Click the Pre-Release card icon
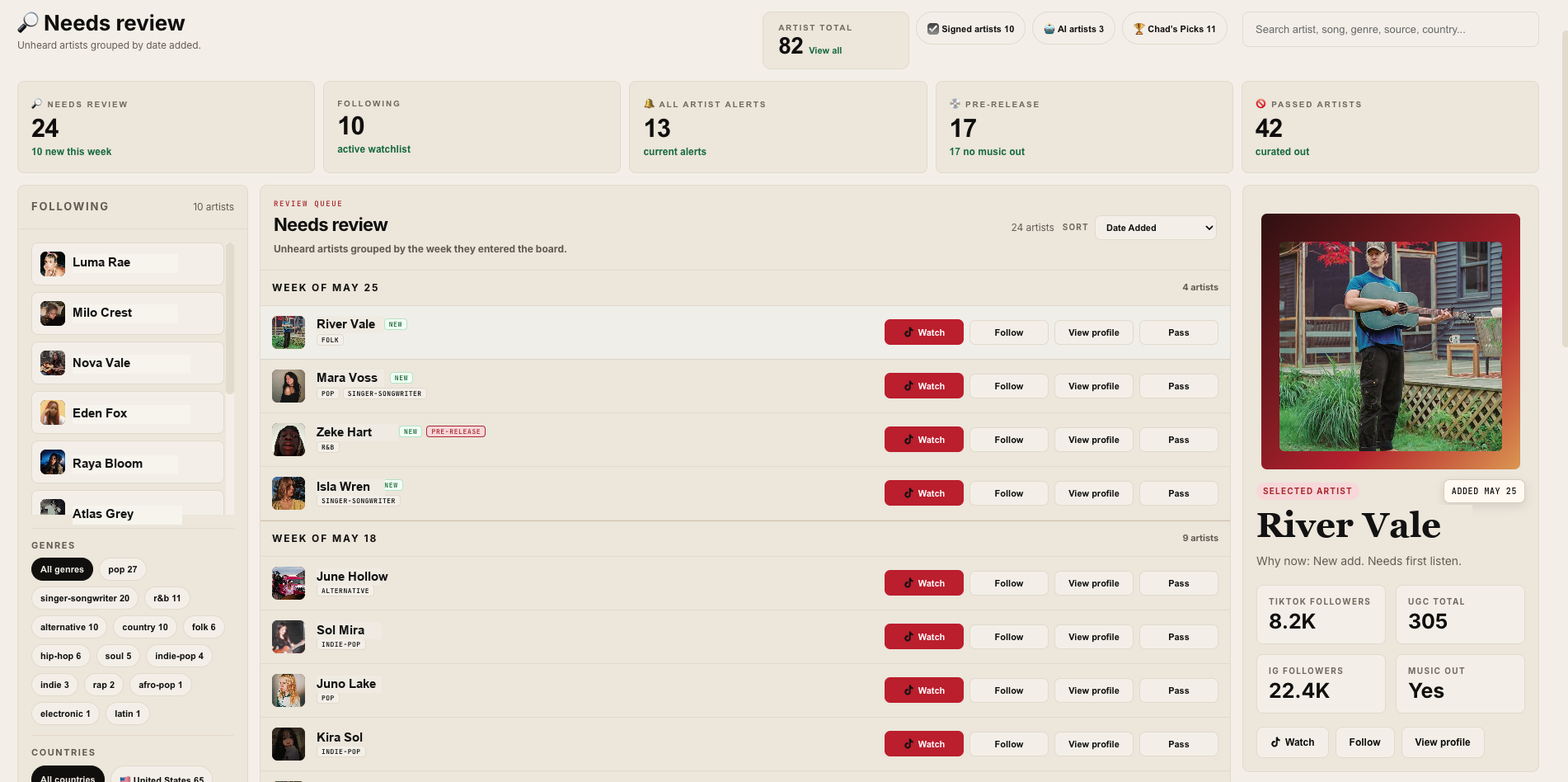 (x=955, y=104)
